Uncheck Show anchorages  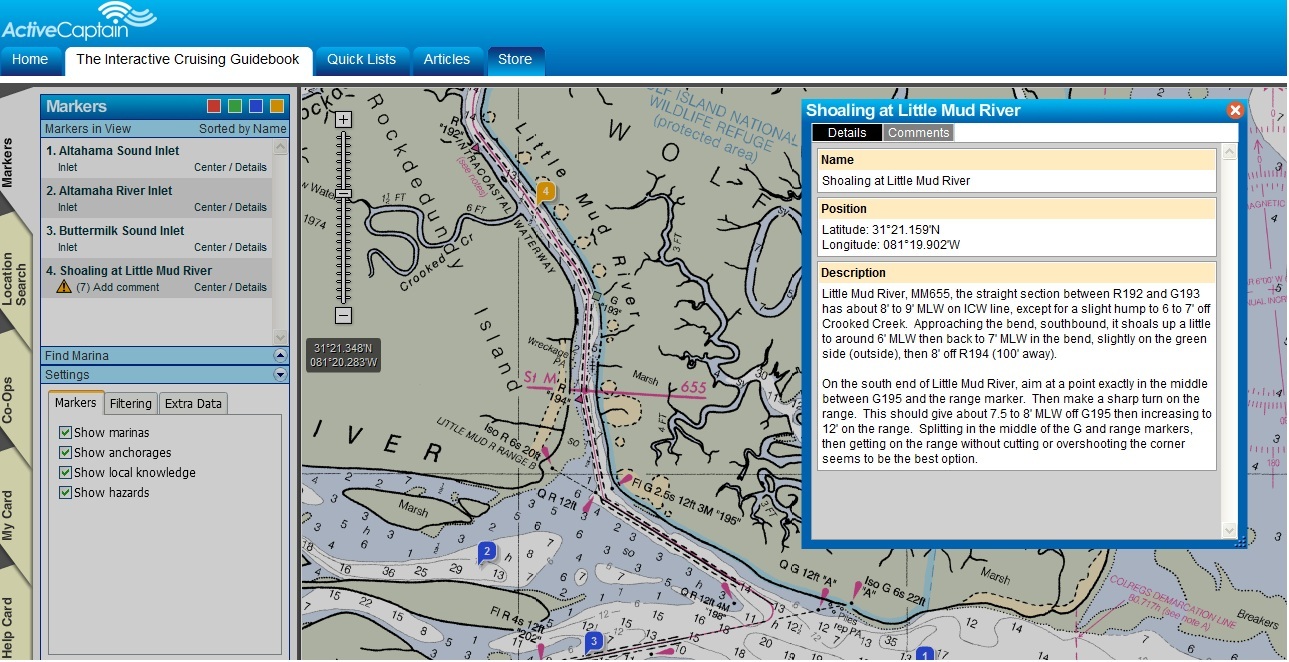click(x=65, y=453)
